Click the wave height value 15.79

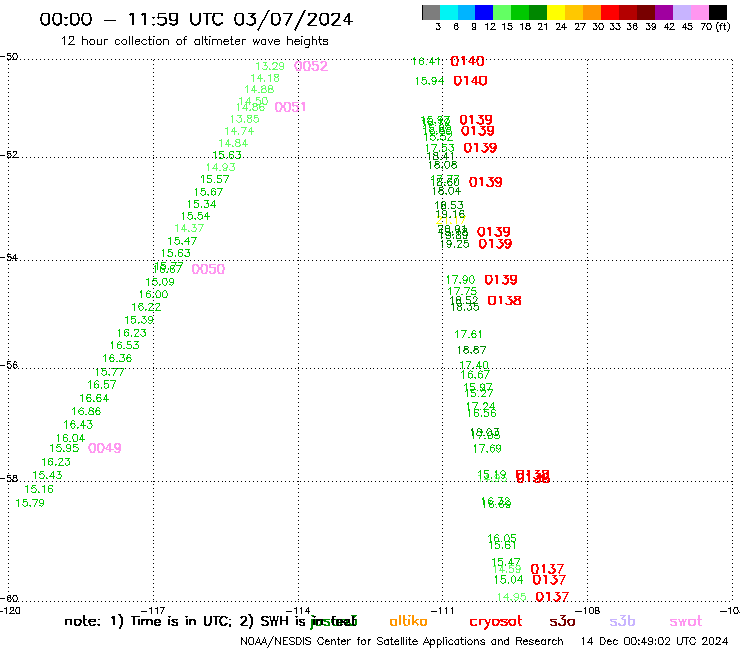30,503
